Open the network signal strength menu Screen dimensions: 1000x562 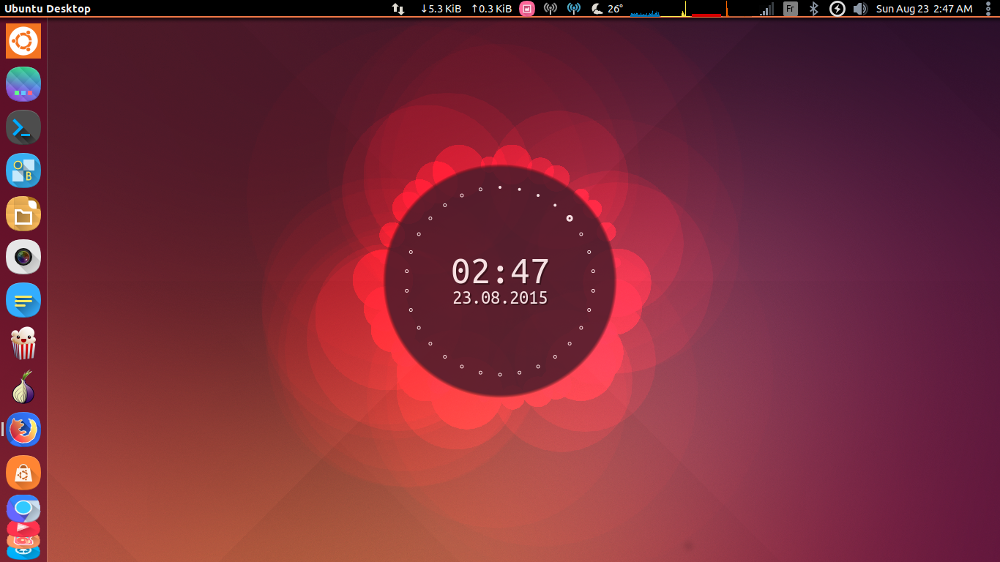pos(767,9)
